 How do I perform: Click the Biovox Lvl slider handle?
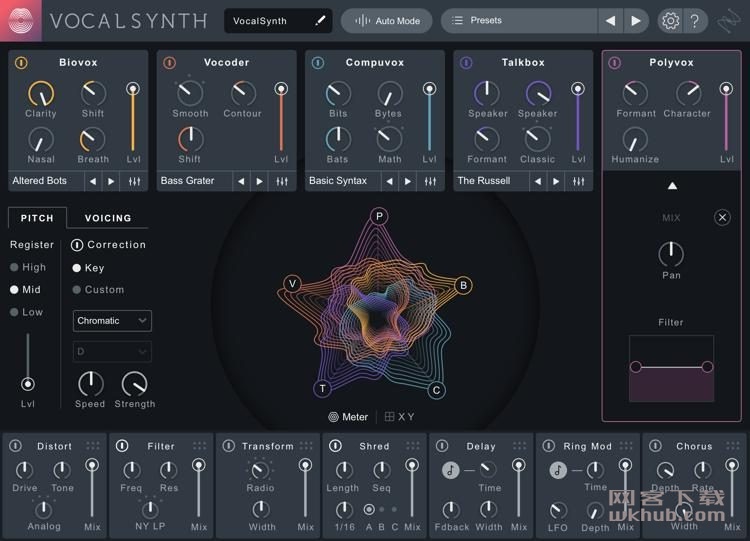[133, 89]
